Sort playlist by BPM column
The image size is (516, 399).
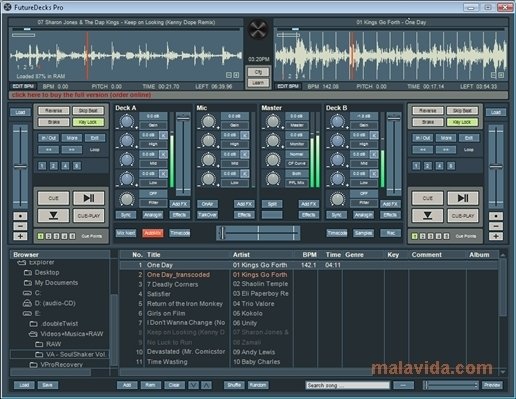[309, 255]
